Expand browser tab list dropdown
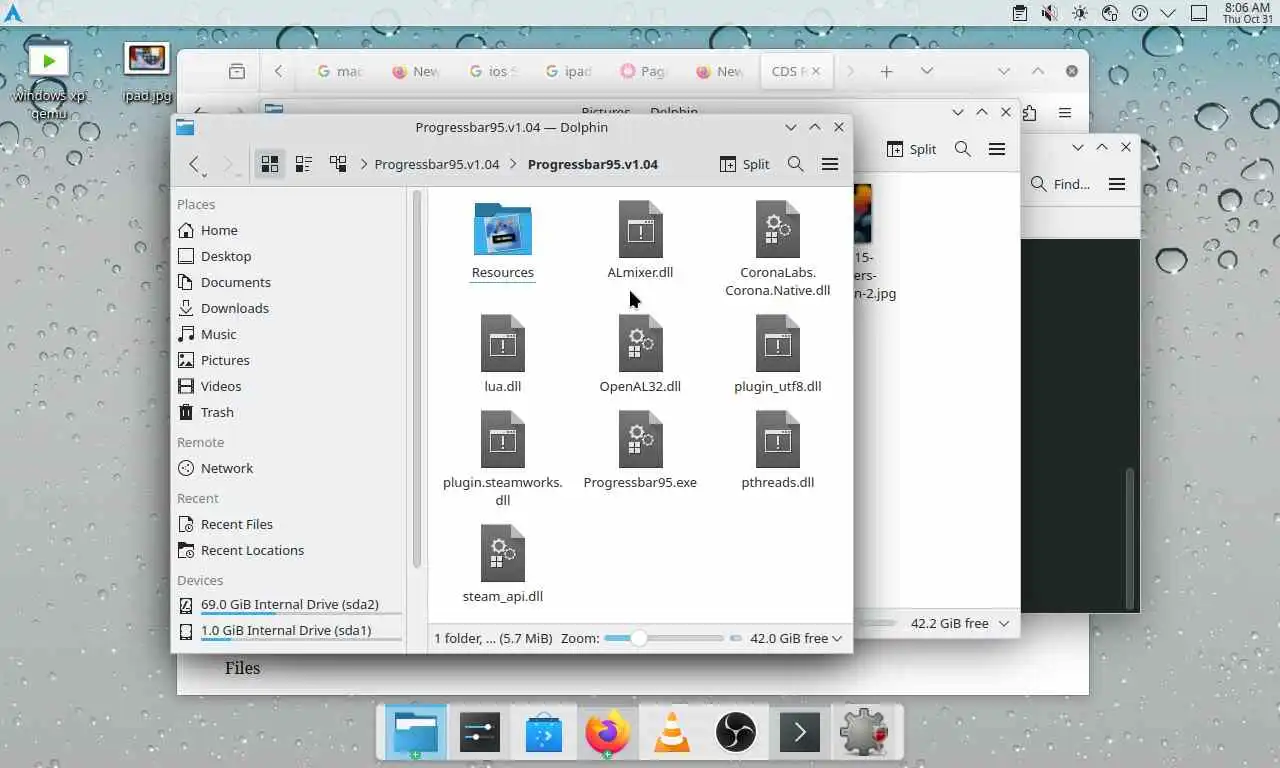The image size is (1280, 768). (x=926, y=71)
